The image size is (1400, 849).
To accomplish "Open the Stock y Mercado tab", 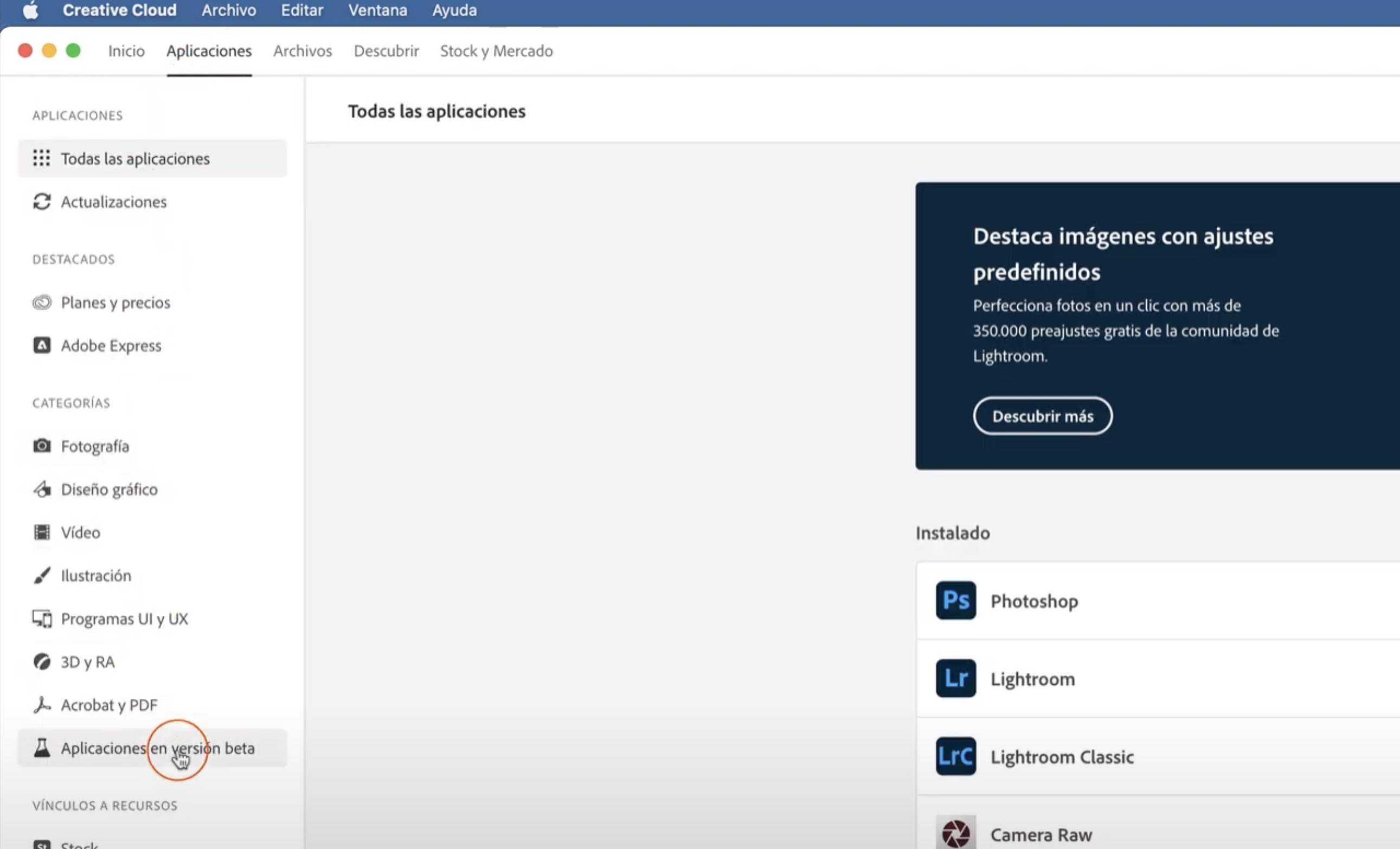I will coord(496,51).
